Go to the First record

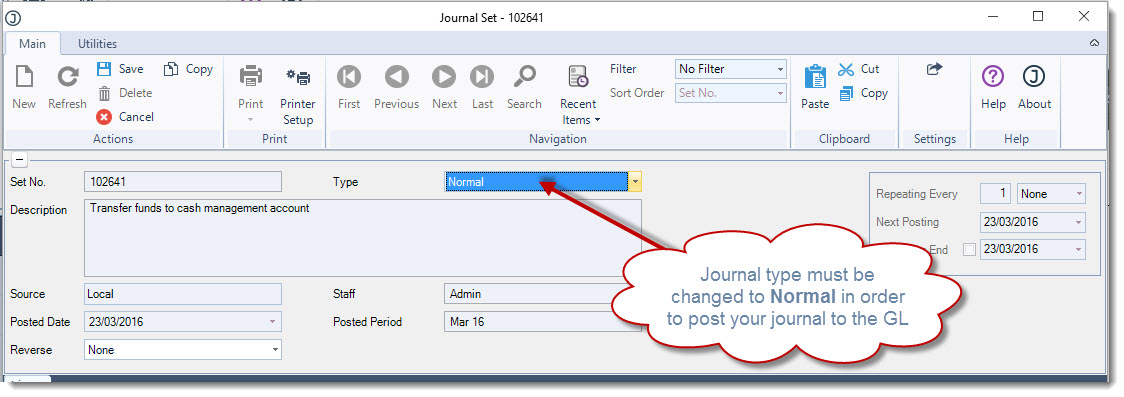[x=349, y=86]
